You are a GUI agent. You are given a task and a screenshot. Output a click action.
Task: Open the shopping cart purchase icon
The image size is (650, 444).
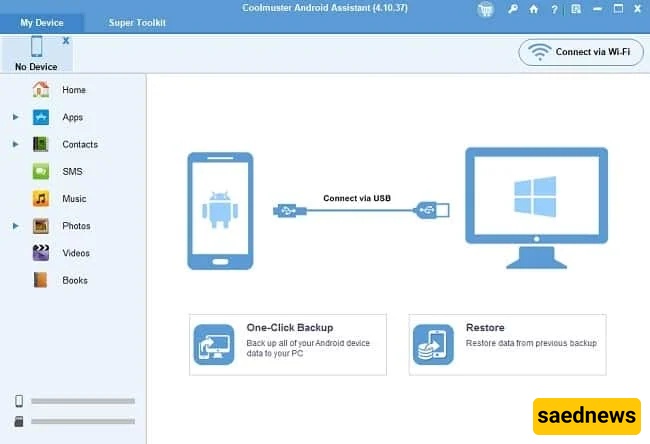point(485,9)
